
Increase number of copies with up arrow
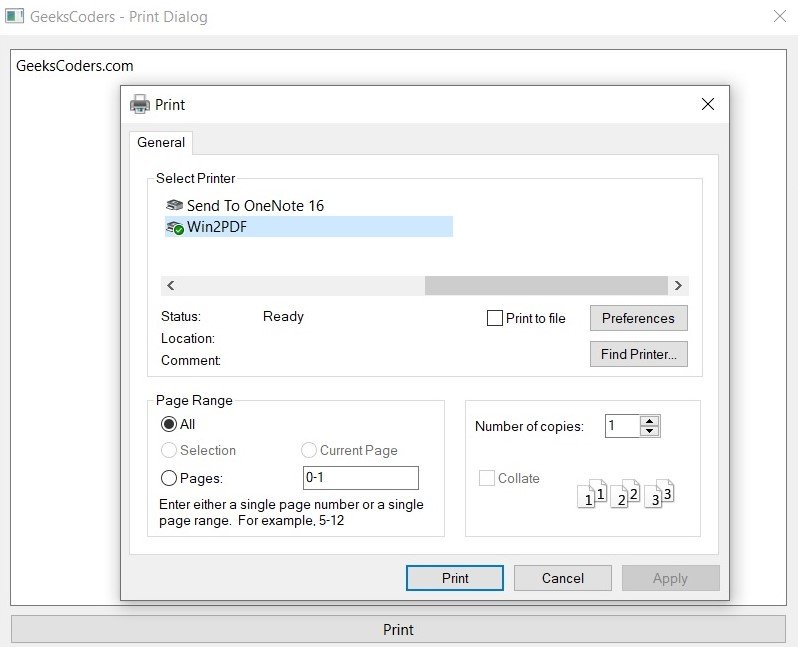click(649, 421)
